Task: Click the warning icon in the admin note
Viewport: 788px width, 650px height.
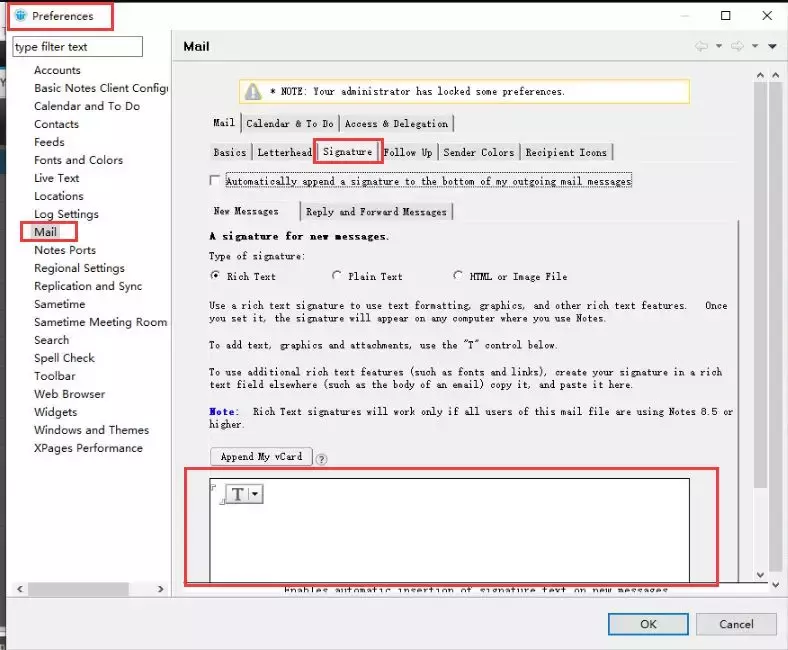Action: click(x=253, y=91)
